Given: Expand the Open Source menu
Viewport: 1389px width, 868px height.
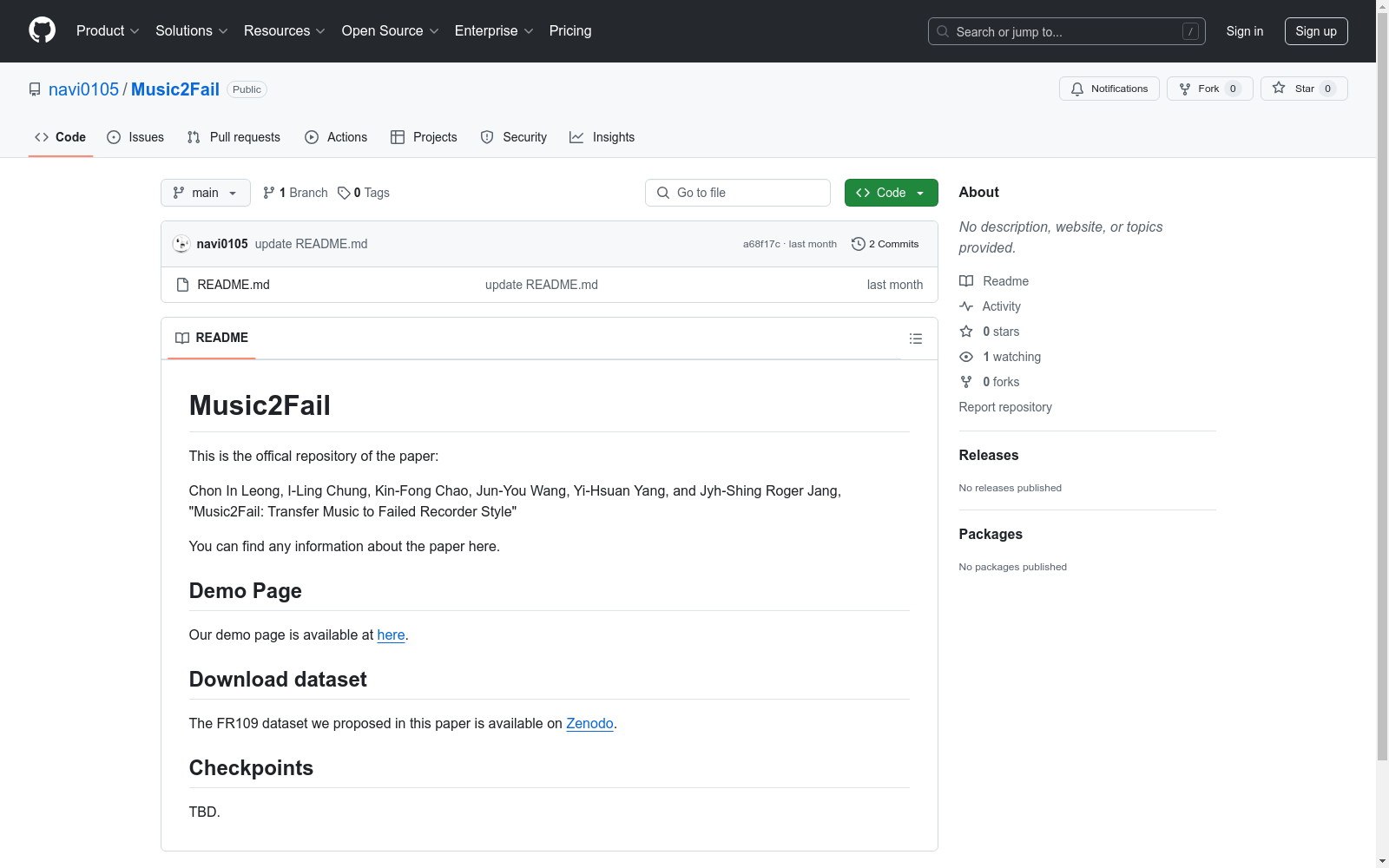Looking at the screenshot, I should coord(391,31).
